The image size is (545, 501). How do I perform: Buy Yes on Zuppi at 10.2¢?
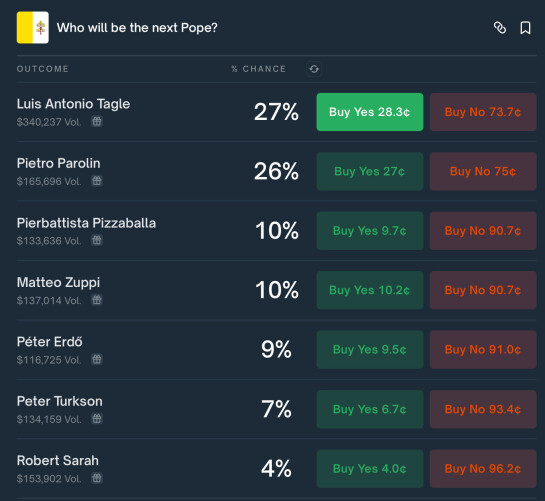[x=370, y=290]
